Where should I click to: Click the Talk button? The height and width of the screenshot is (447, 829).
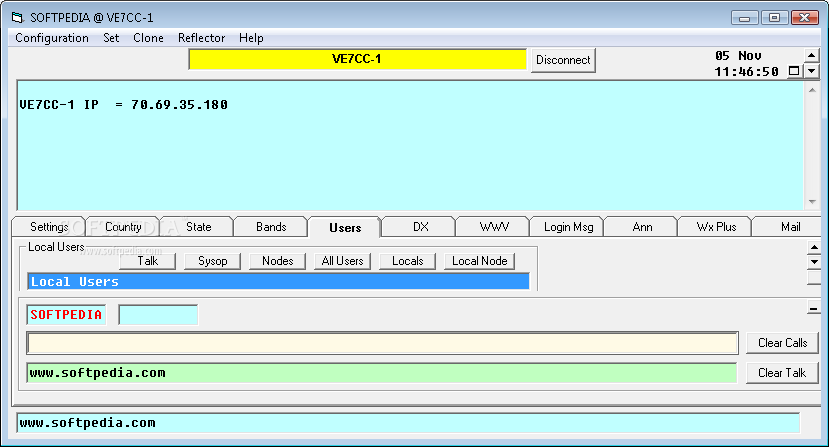coord(148,261)
